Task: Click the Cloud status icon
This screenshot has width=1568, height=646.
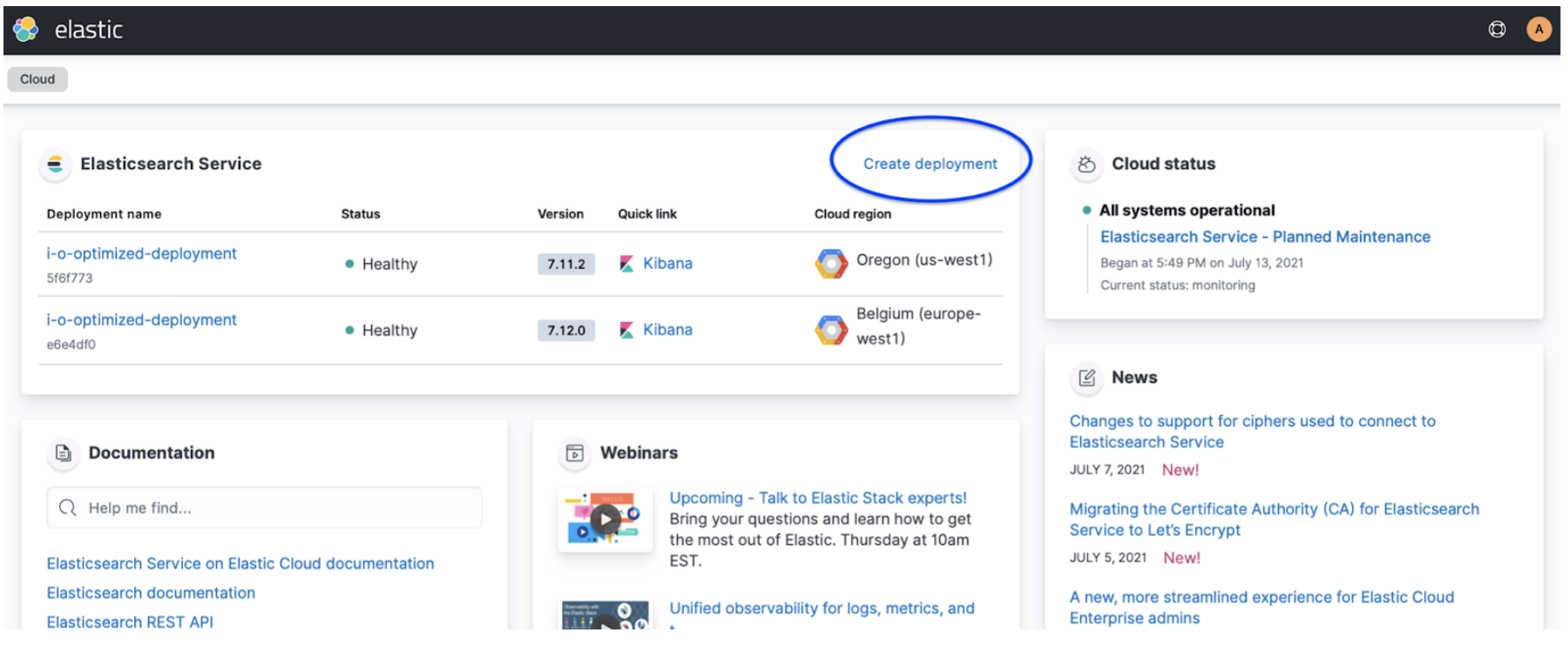Action: click(x=1086, y=164)
